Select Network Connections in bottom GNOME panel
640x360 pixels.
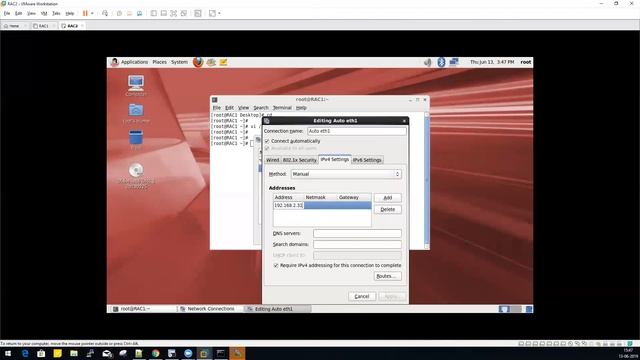coord(211,309)
